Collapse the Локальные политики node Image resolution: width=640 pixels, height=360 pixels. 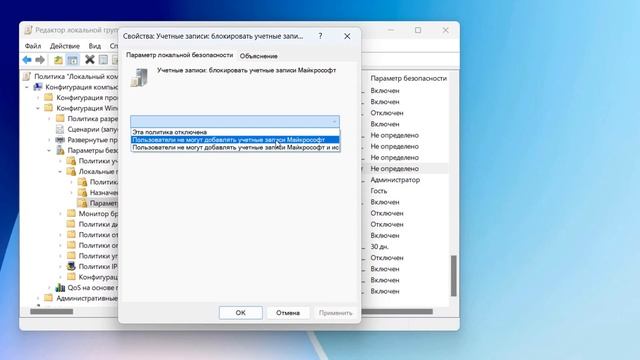(x=60, y=171)
